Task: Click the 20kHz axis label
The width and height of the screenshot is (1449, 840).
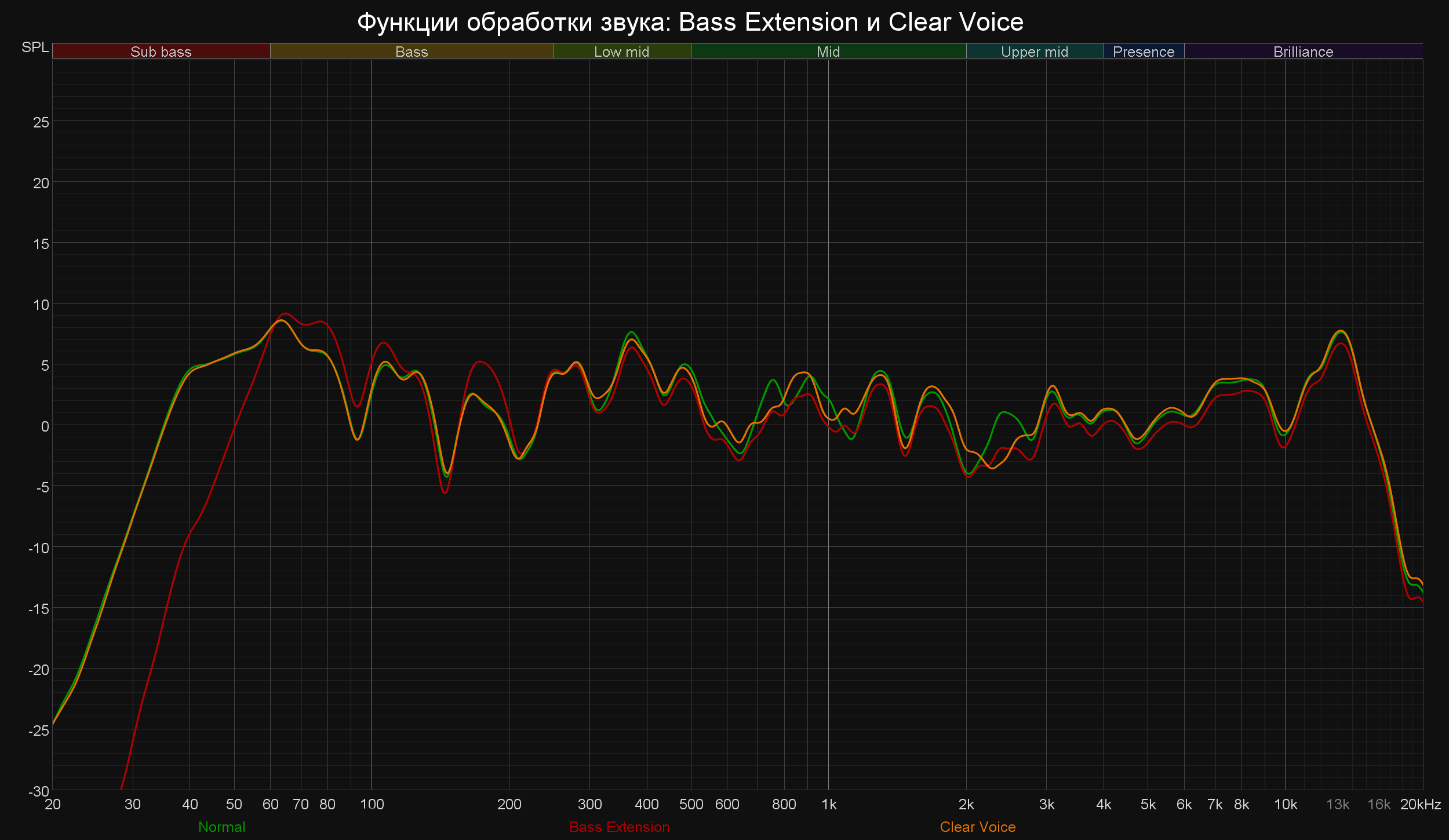Action: (x=1420, y=804)
